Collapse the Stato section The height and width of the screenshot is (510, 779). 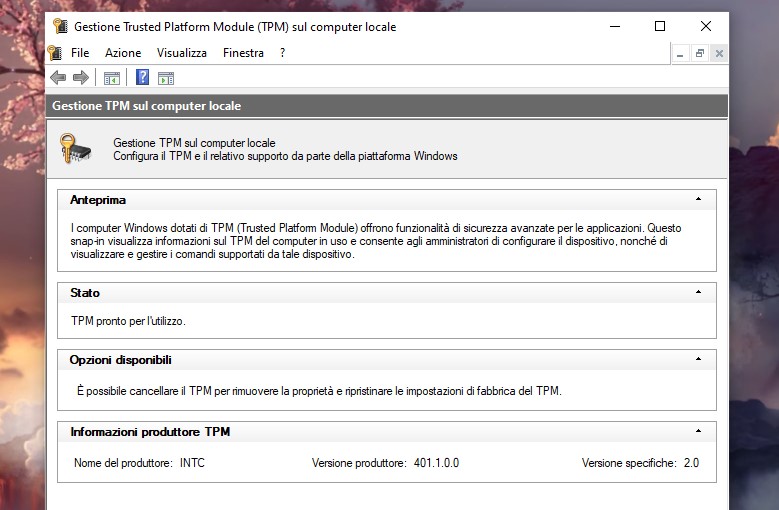(x=698, y=292)
